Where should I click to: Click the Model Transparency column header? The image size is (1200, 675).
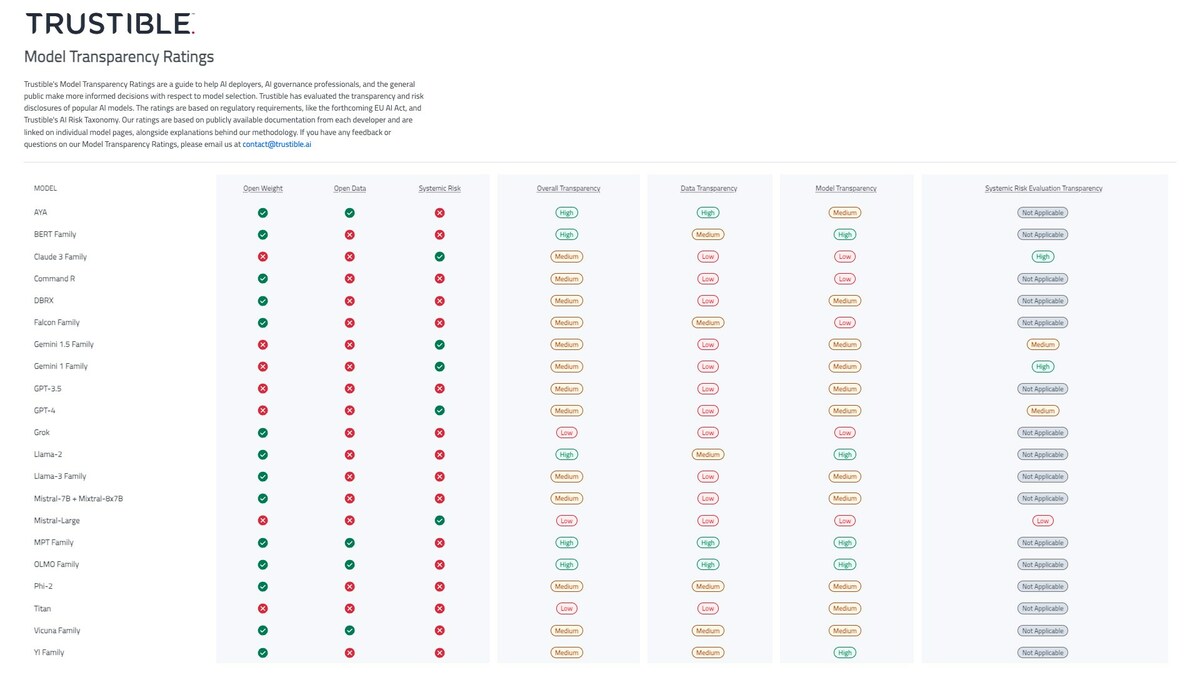[x=846, y=188]
